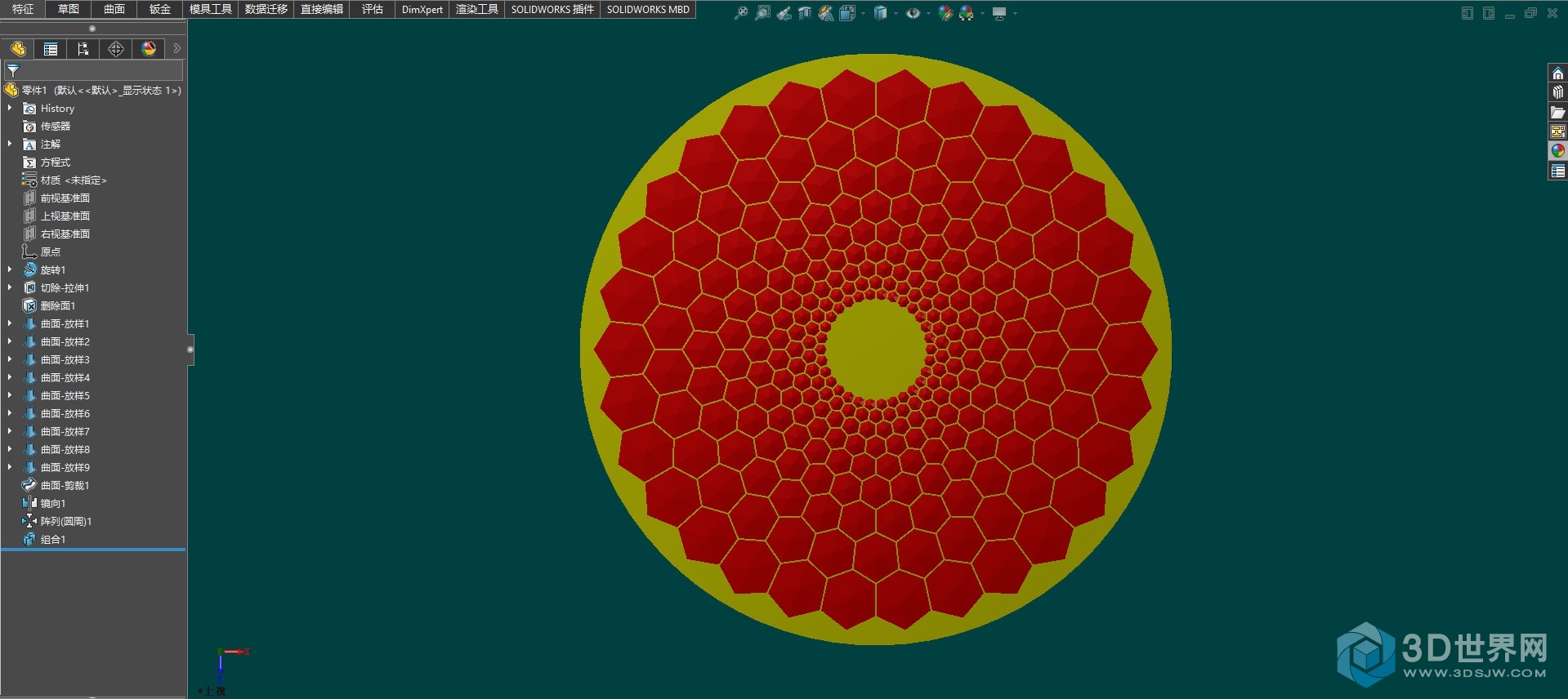Click the View Settings monitor icon

pyautogui.click(x=998, y=13)
